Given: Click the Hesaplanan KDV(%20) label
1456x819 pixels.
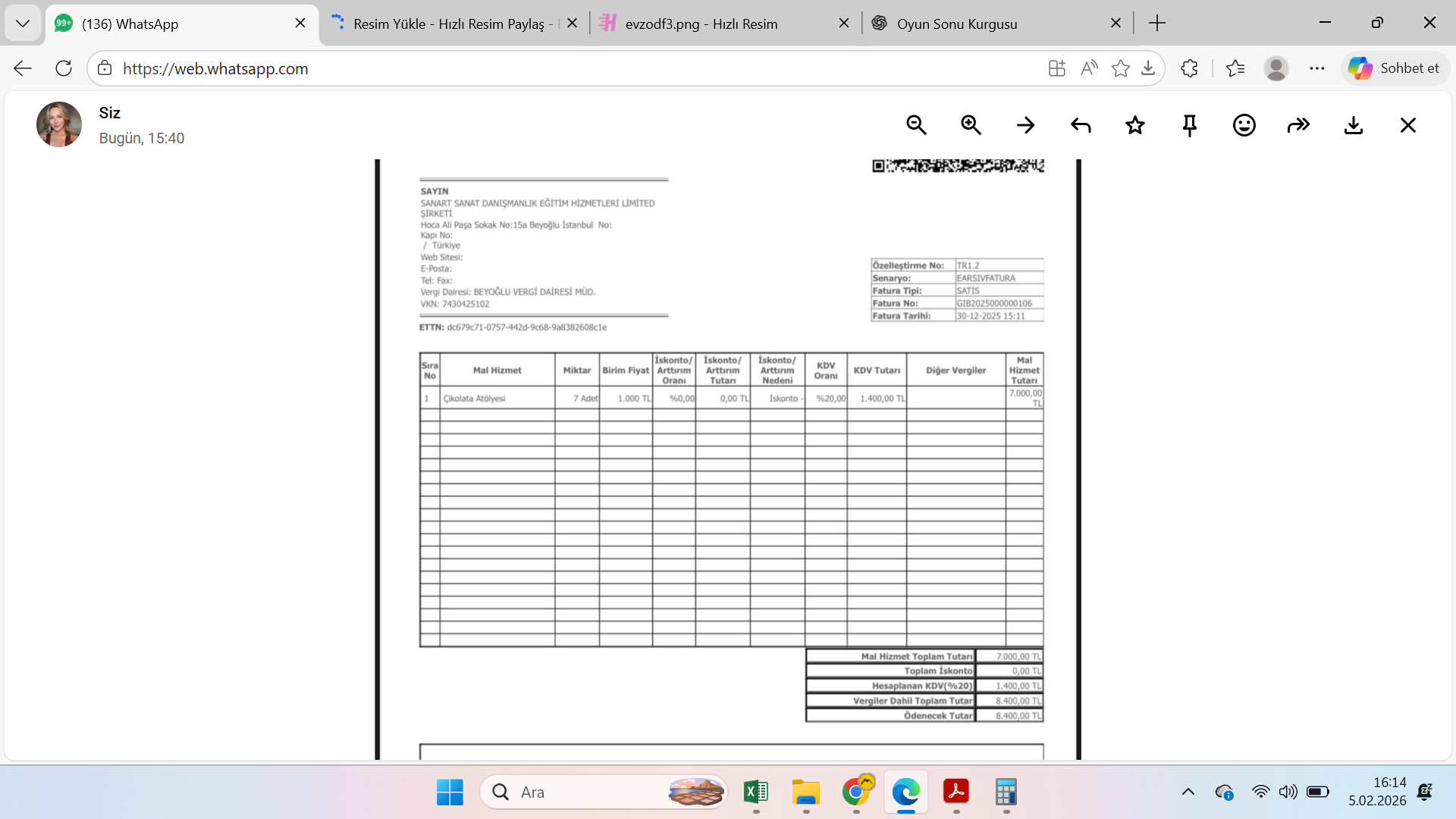Looking at the screenshot, I should [x=922, y=686].
